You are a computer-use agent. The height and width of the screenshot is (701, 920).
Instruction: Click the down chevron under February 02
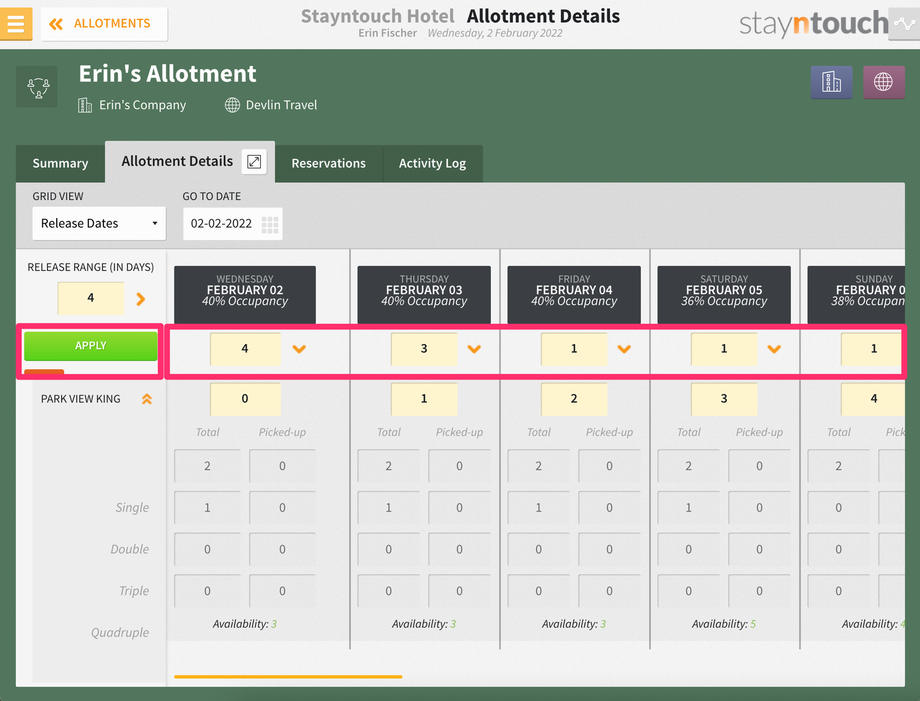[x=299, y=349]
